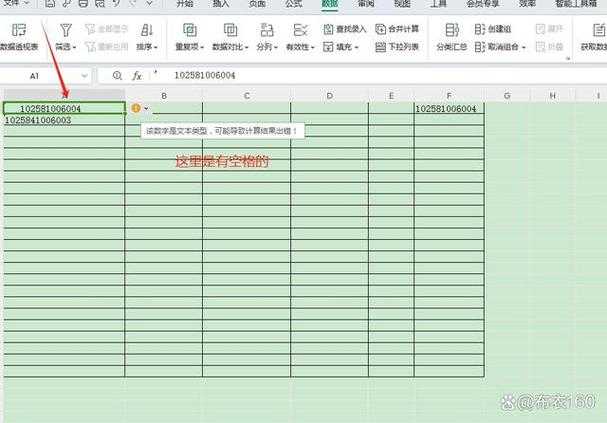Click the Sort (排序) icon
607x423 pixels.
point(146,31)
